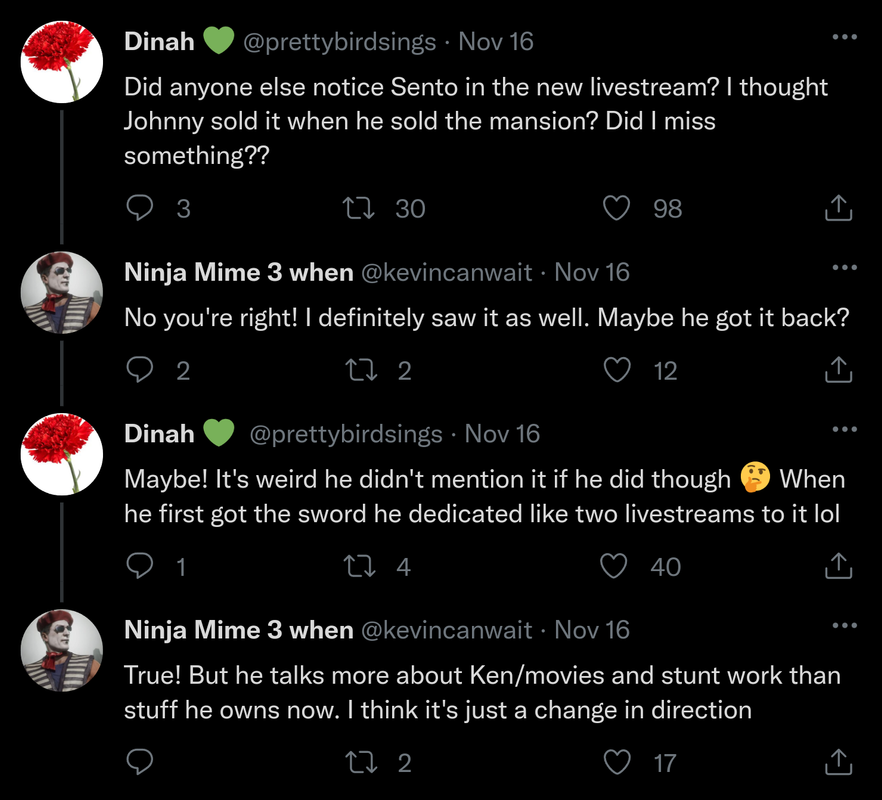The image size is (882, 800).
Task: Open more options on "No you're right" tweet
Action: click(x=844, y=268)
